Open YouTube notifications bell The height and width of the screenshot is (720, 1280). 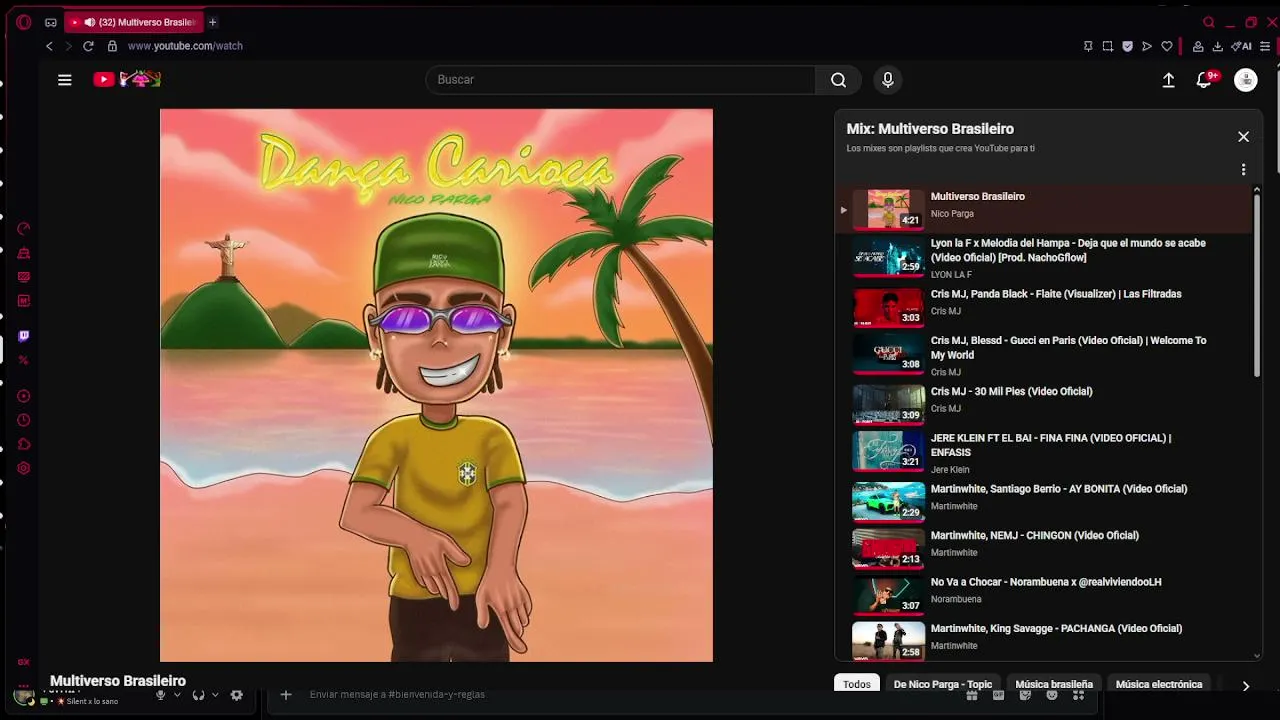click(x=1205, y=80)
